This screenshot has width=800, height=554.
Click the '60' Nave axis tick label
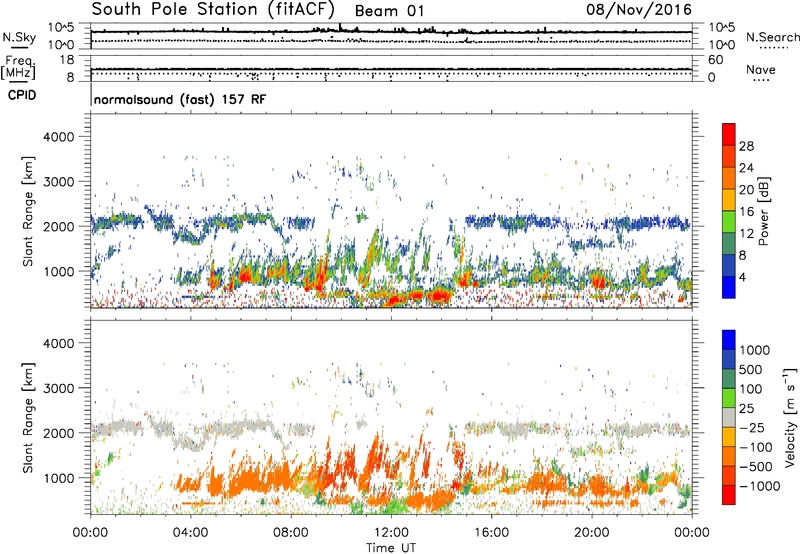pyautogui.click(x=715, y=60)
